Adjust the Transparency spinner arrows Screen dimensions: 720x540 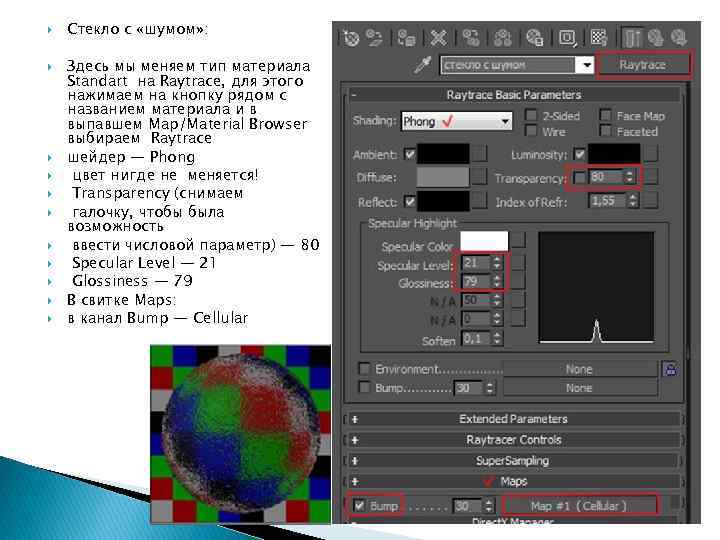[x=629, y=177]
